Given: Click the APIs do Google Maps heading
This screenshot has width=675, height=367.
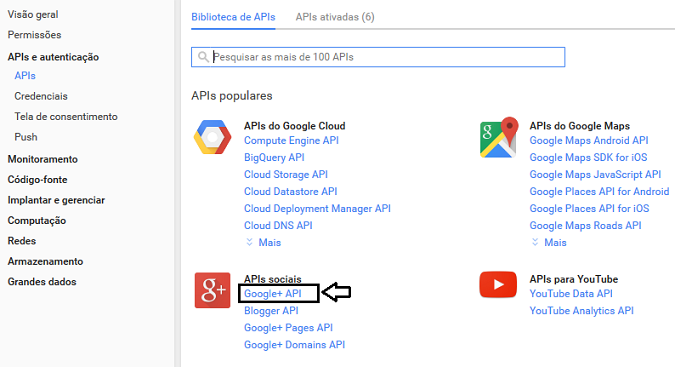Looking at the screenshot, I should click(x=579, y=126).
